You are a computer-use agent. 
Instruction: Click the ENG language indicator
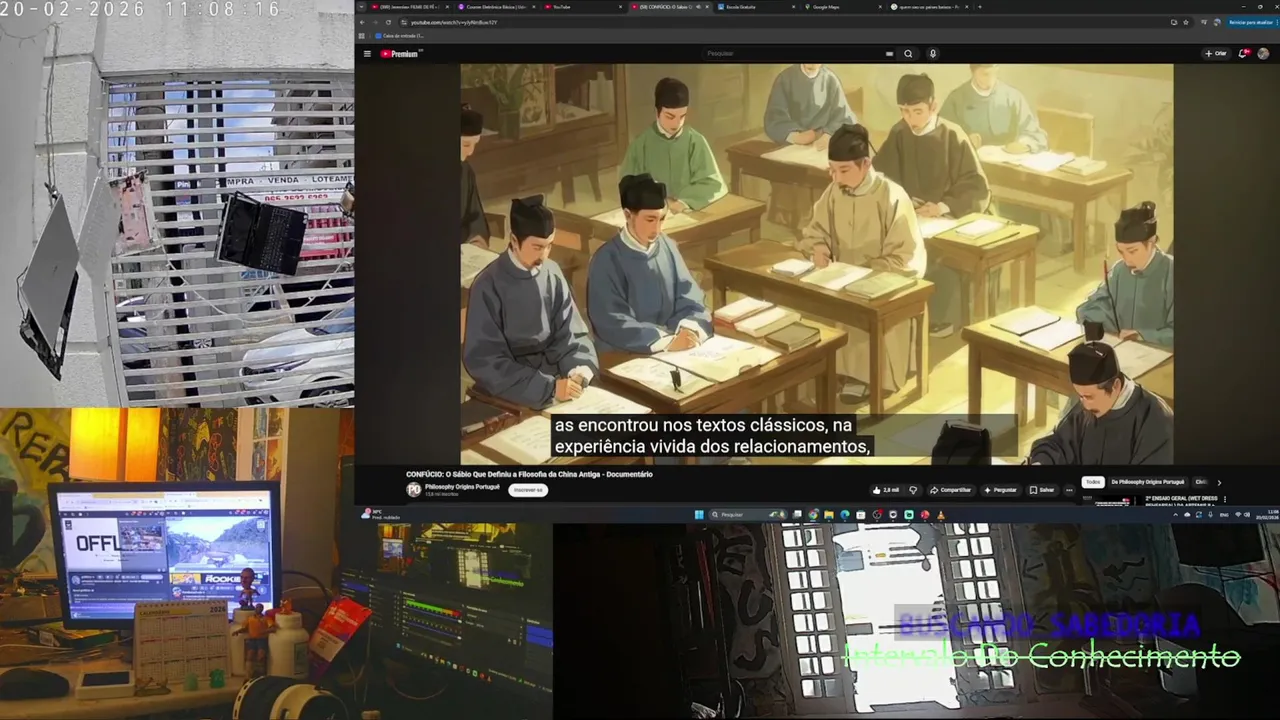click(1224, 515)
